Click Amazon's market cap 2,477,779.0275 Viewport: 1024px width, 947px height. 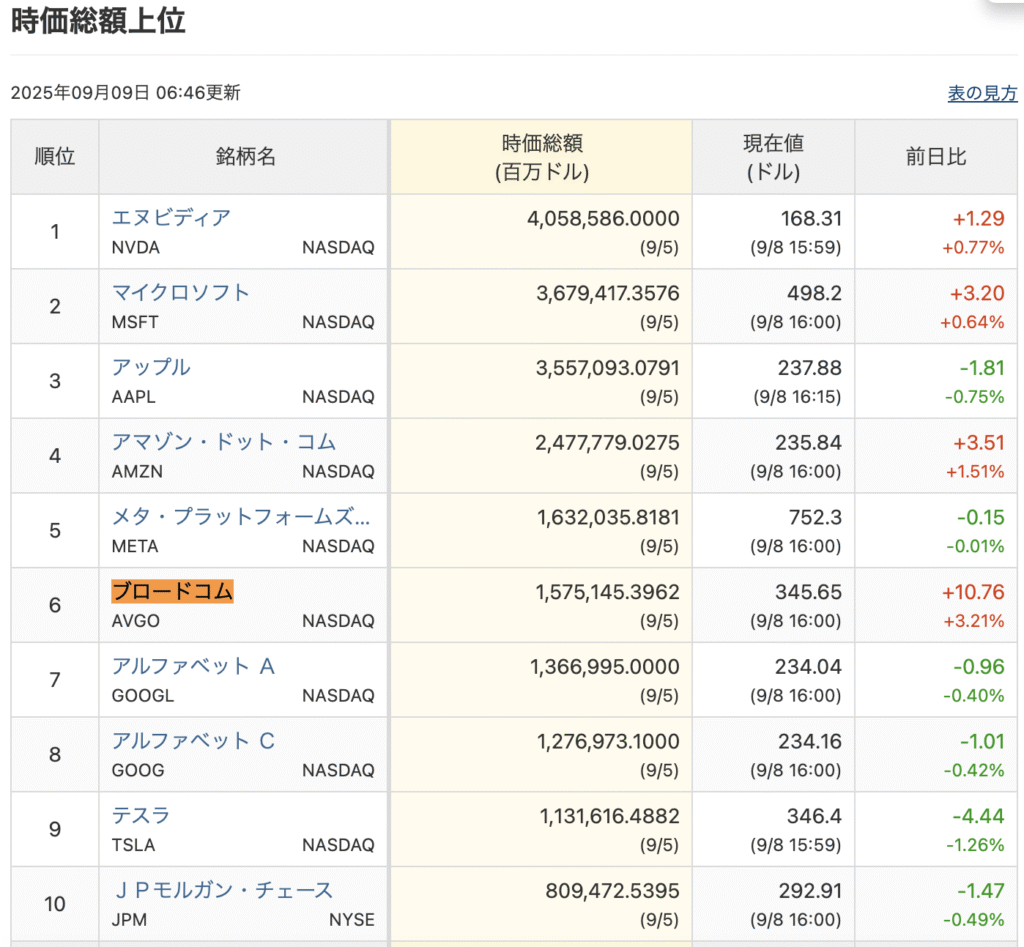[x=607, y=442]
